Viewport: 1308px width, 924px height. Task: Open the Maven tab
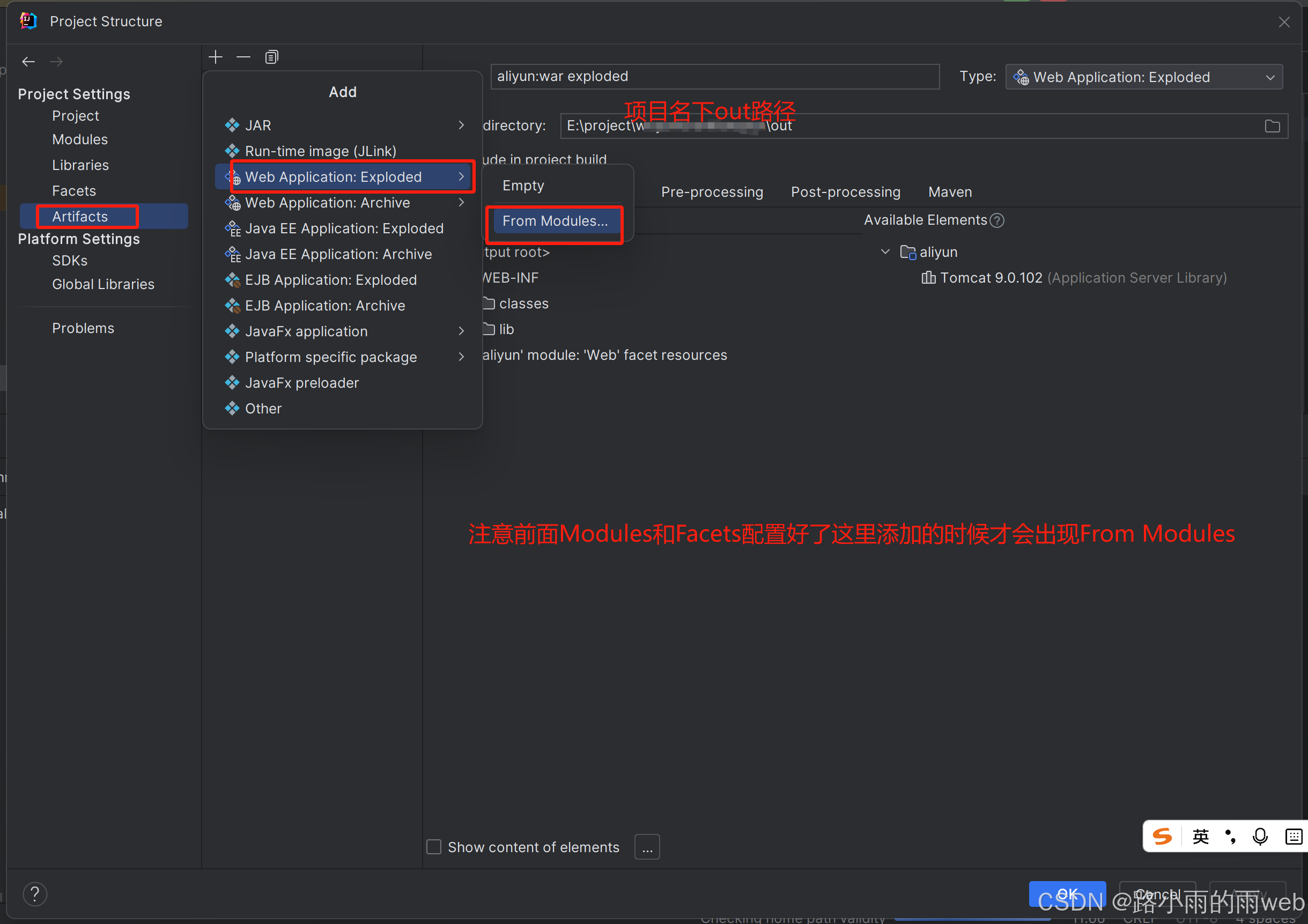950,192
